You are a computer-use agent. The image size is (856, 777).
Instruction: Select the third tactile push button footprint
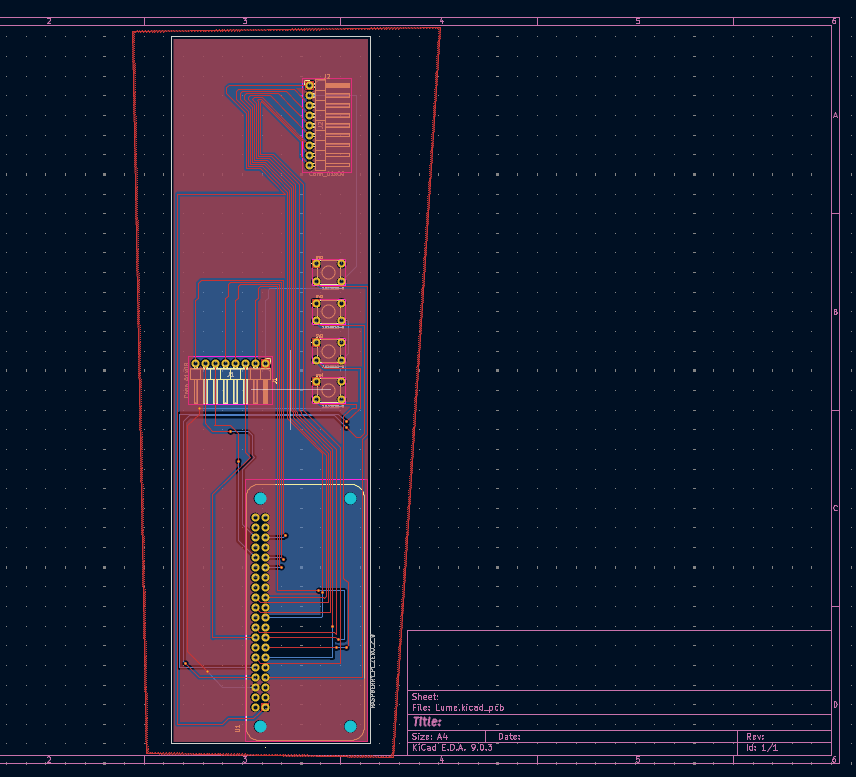tap(329, 352)
